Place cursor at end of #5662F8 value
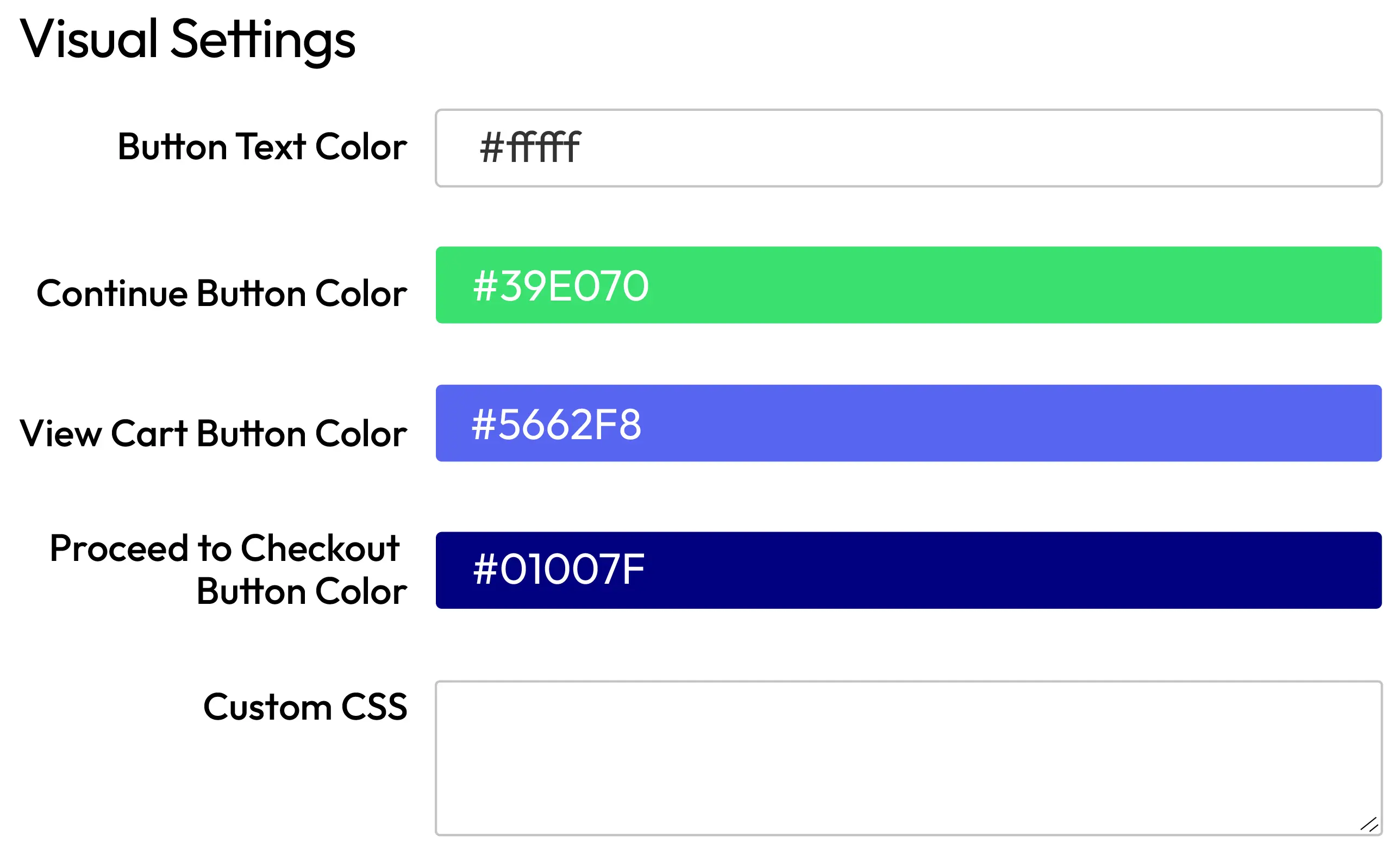Viewport: 1400px width, 849px height. [x=642, y=424]
